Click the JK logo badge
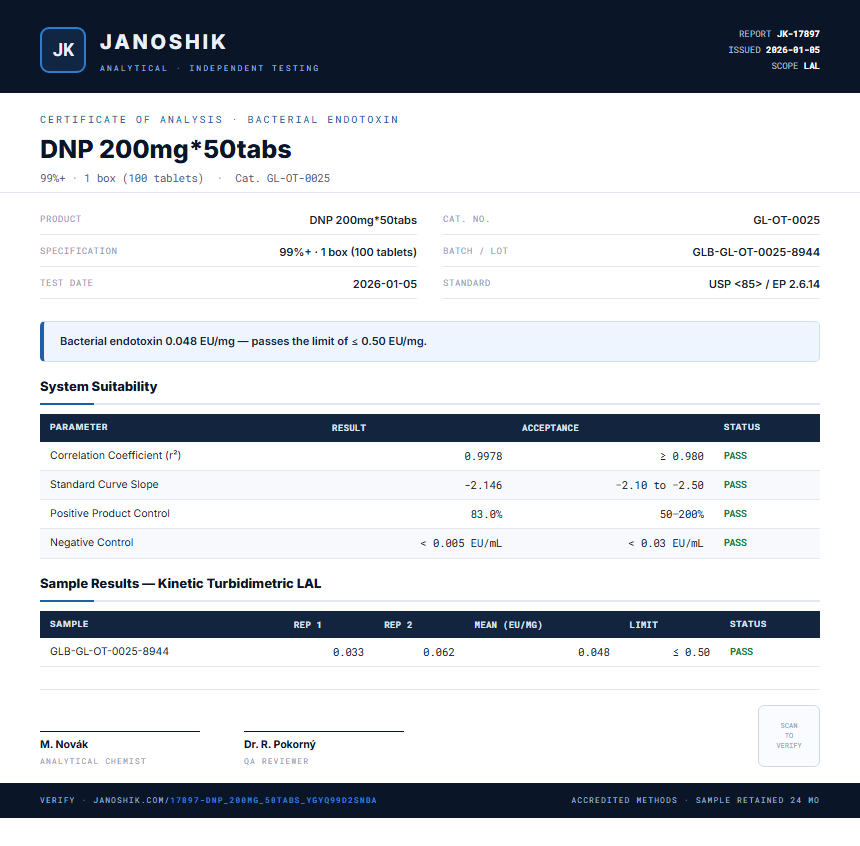 [x=63, y=50]
